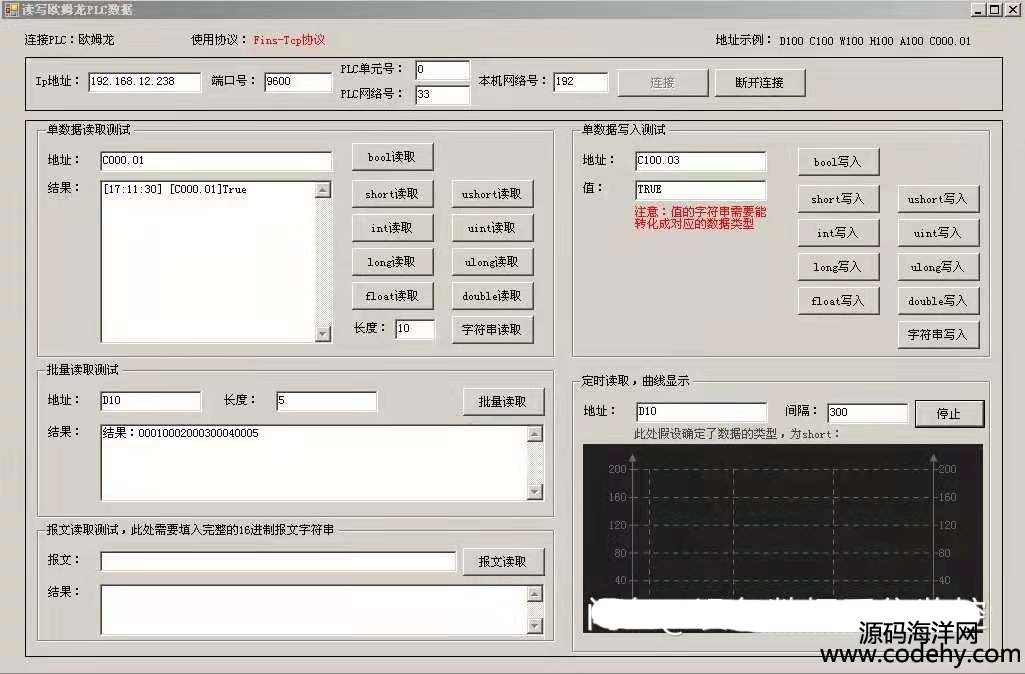The height and width of the screenshot is (674, 1025).
Task: Click the ulong写入 button
Action: coord(937,267)
